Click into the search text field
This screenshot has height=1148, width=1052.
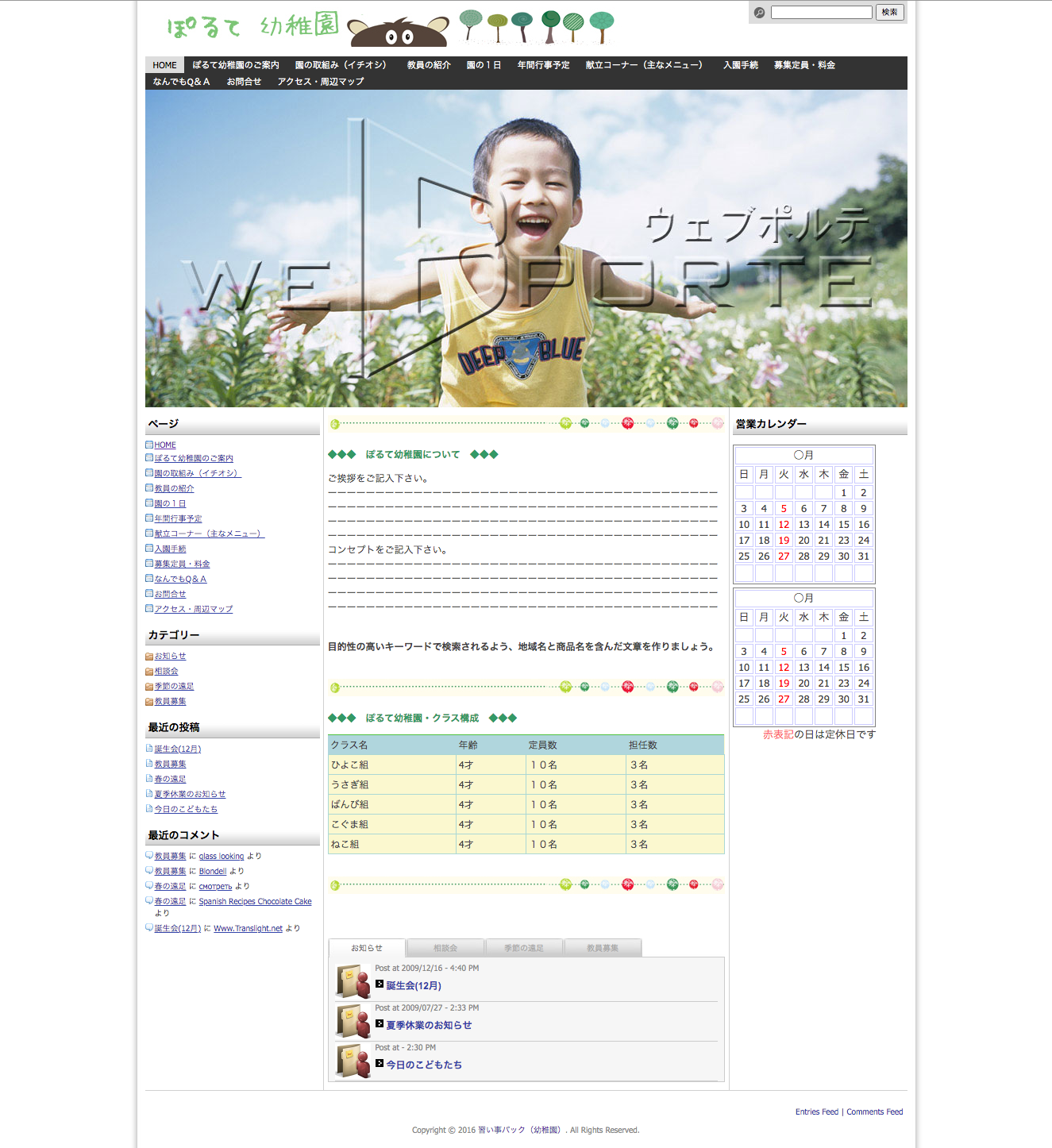point(821,13)
